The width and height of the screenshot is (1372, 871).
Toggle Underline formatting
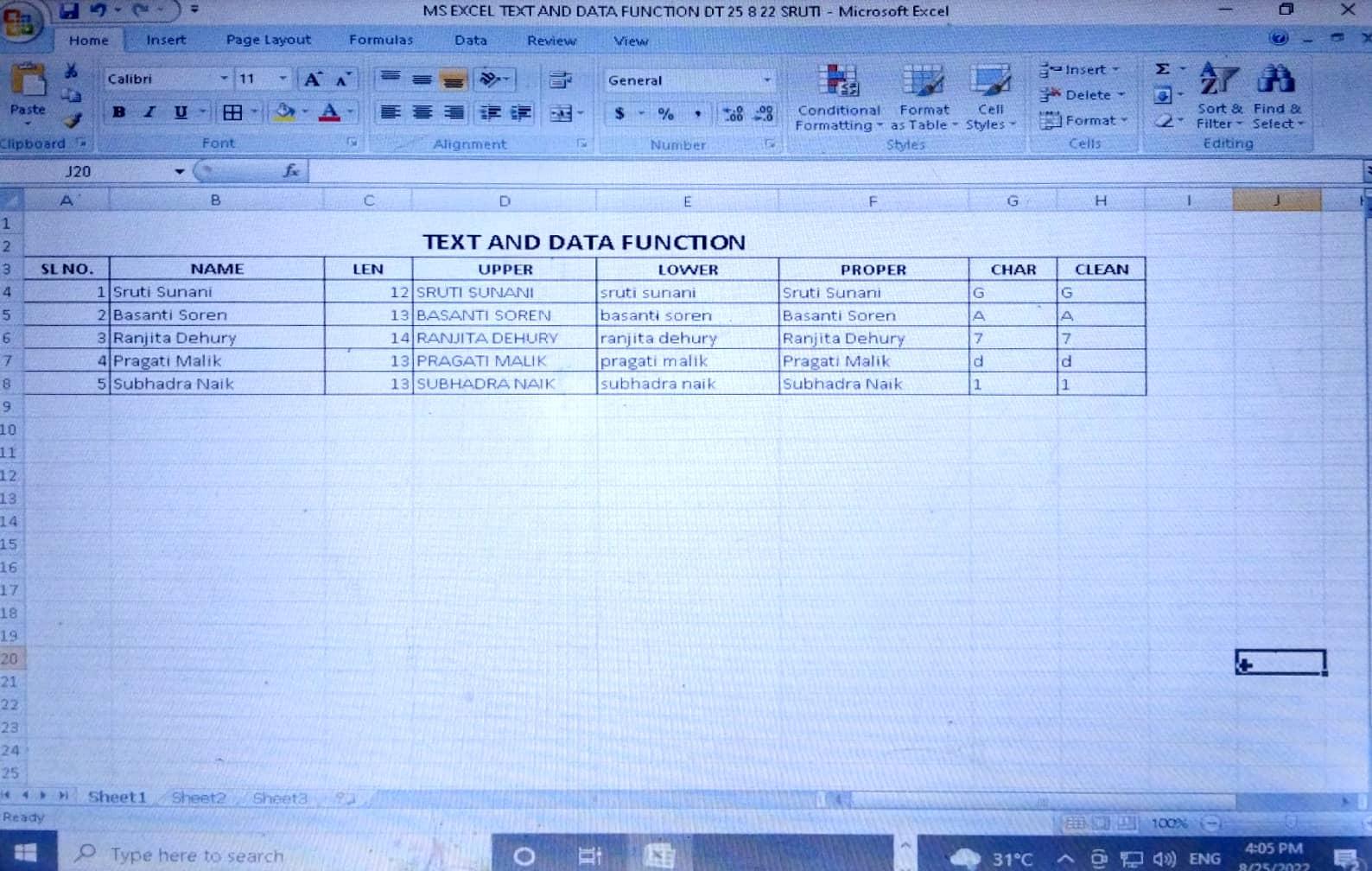[x=180, y=112]
